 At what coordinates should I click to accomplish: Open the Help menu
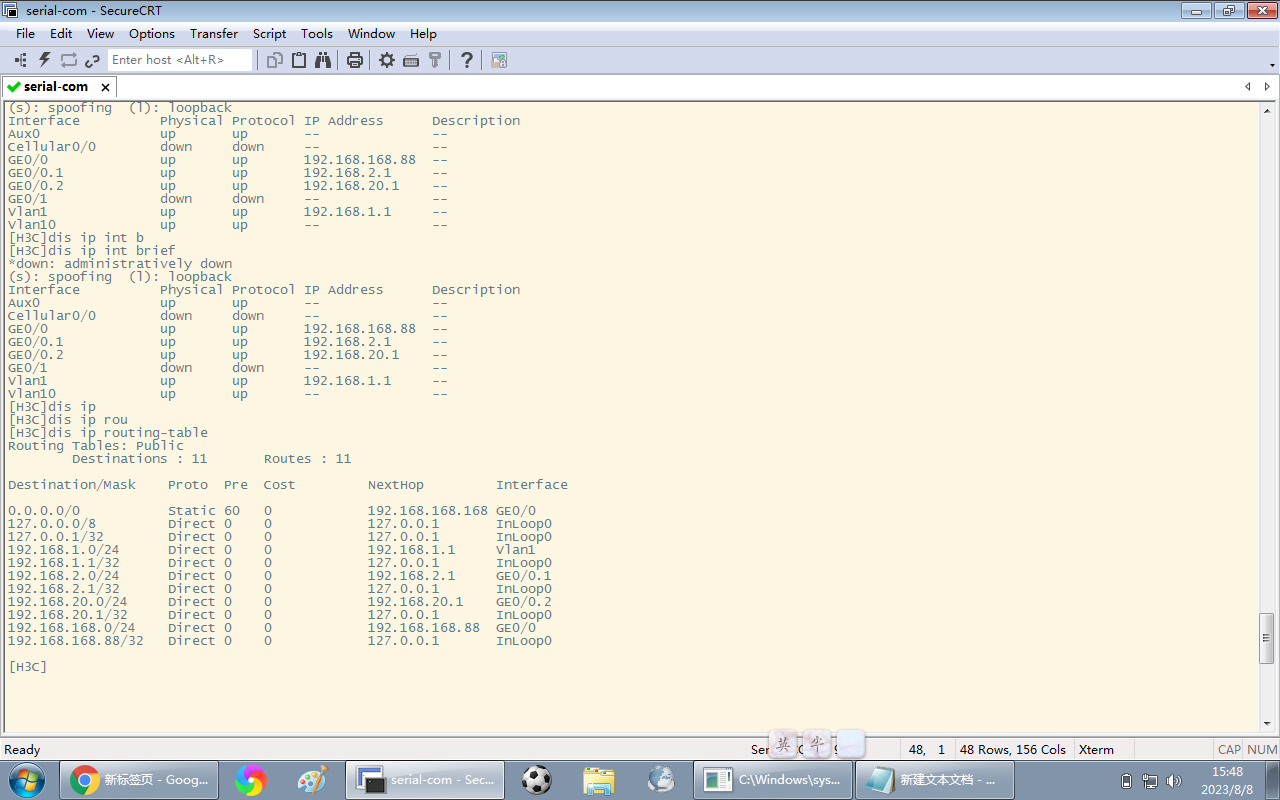423,33
